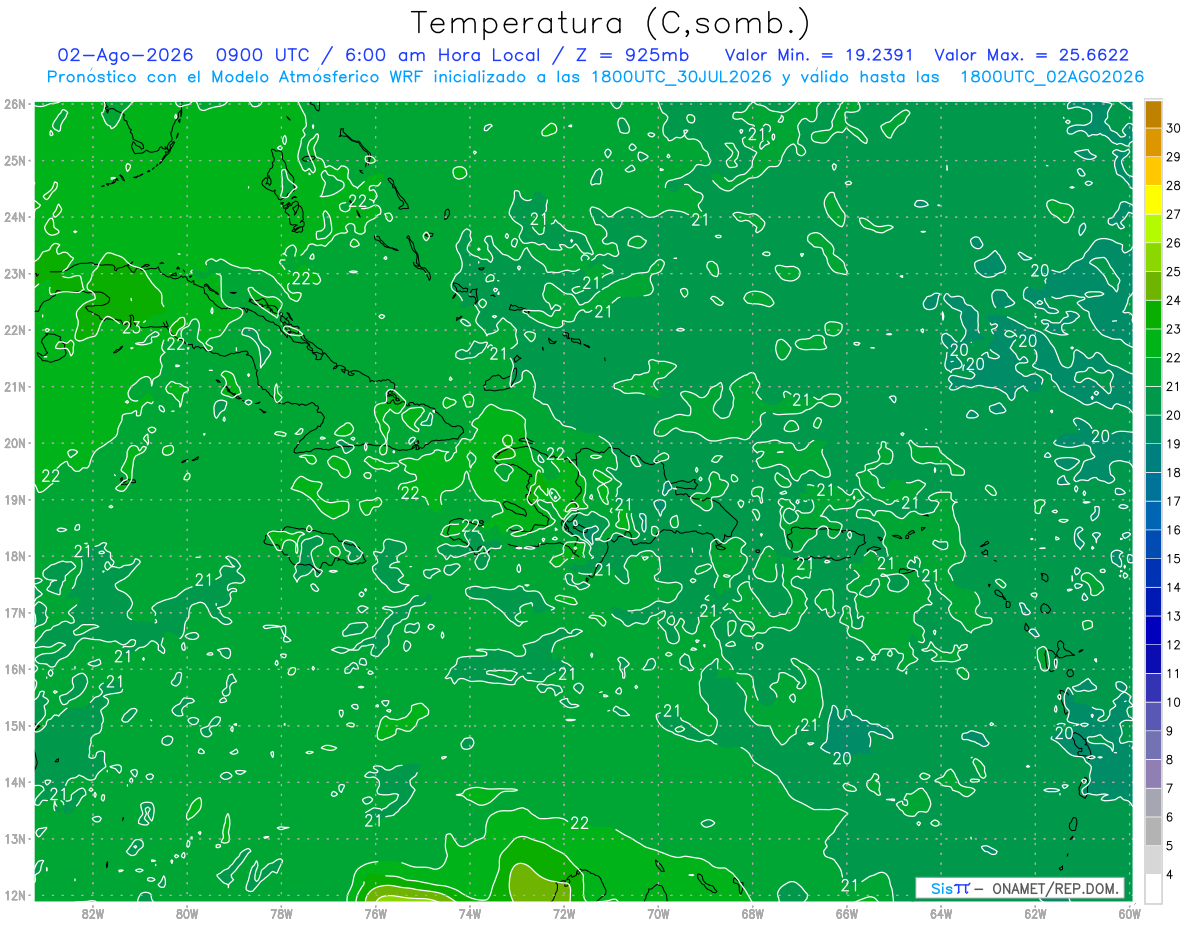Click the '18N' latitude axis label

point(15,556)
